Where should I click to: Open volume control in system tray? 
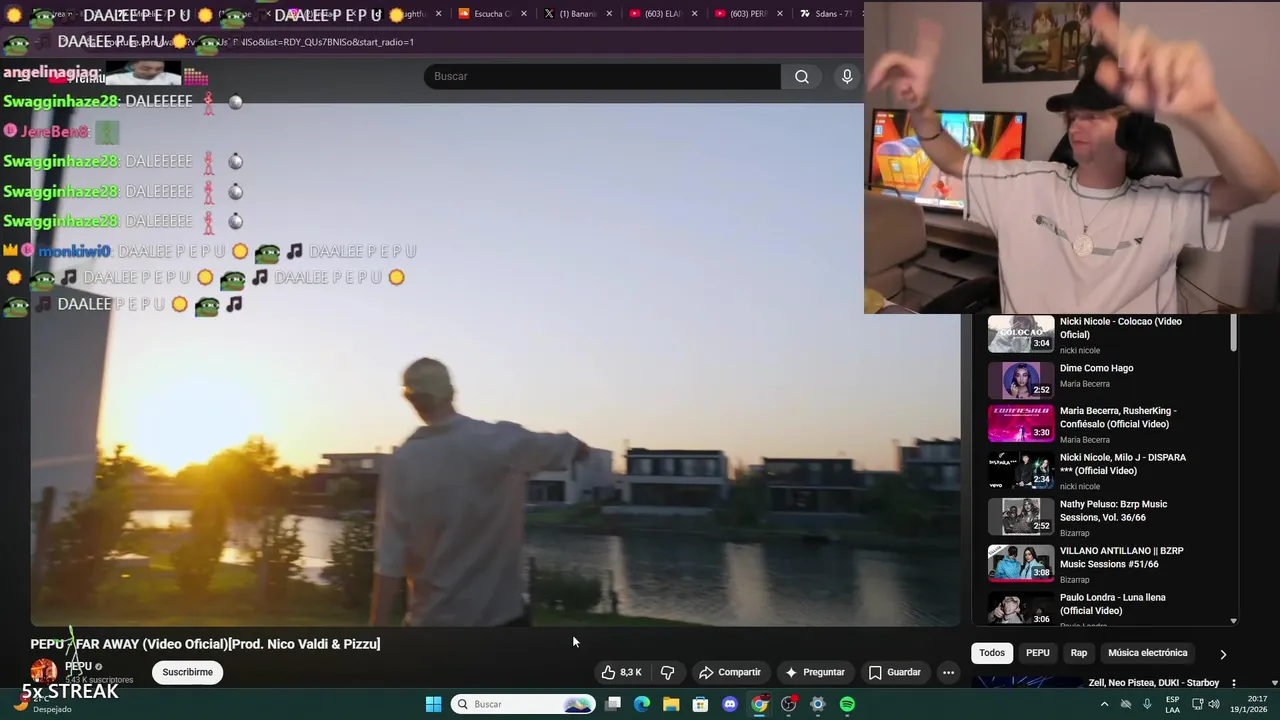coord(1213,704)
